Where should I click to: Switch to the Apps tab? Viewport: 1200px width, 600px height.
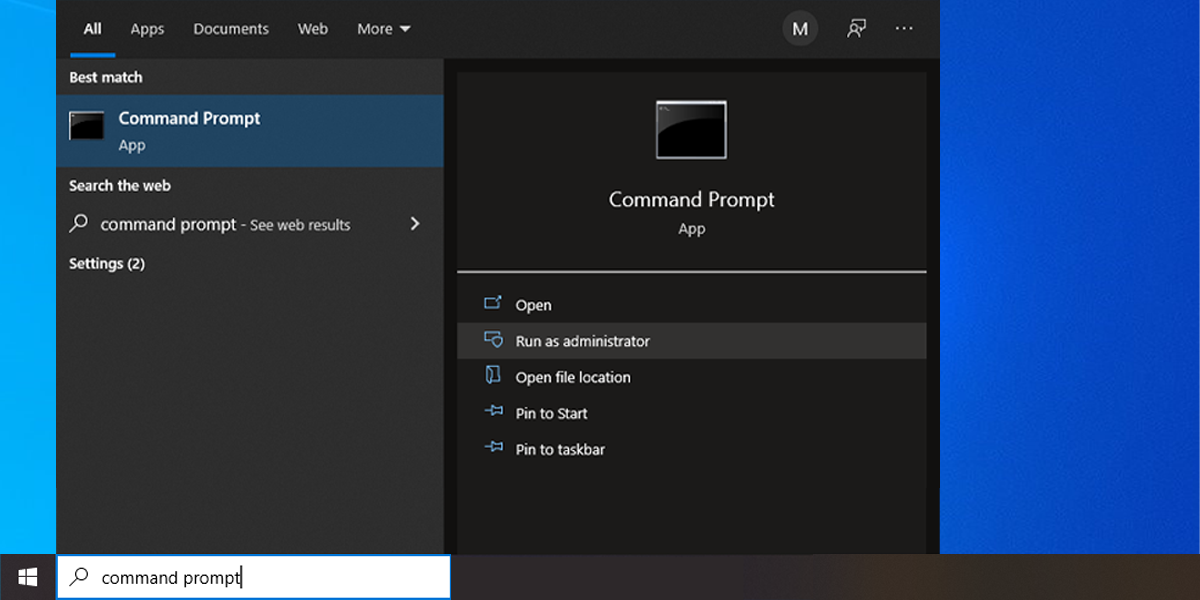tap(147, 29)
